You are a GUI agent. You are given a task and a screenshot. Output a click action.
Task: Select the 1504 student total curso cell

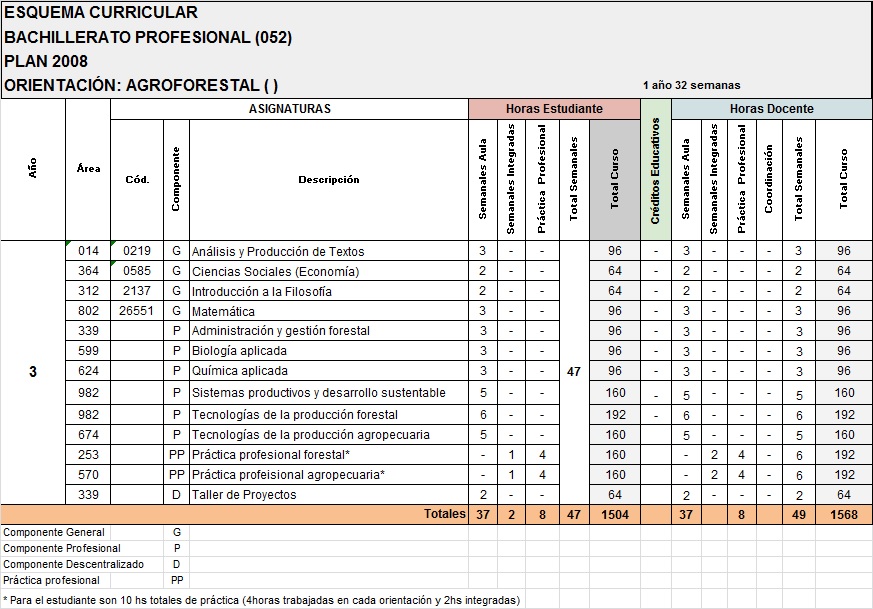point(614,514)
